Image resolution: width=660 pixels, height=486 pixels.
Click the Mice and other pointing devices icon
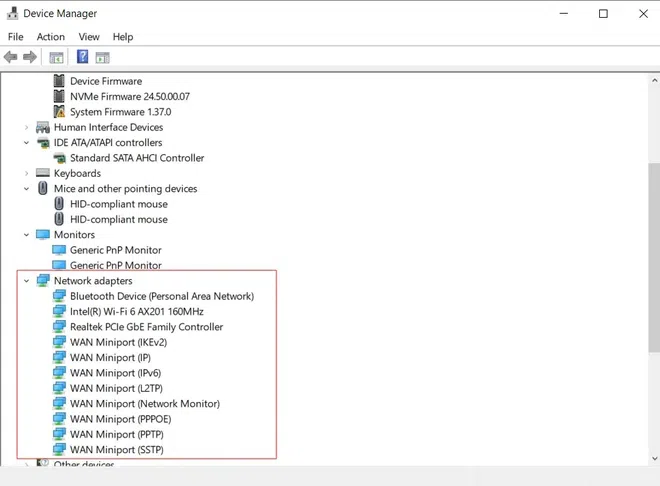tap(43, 188)
